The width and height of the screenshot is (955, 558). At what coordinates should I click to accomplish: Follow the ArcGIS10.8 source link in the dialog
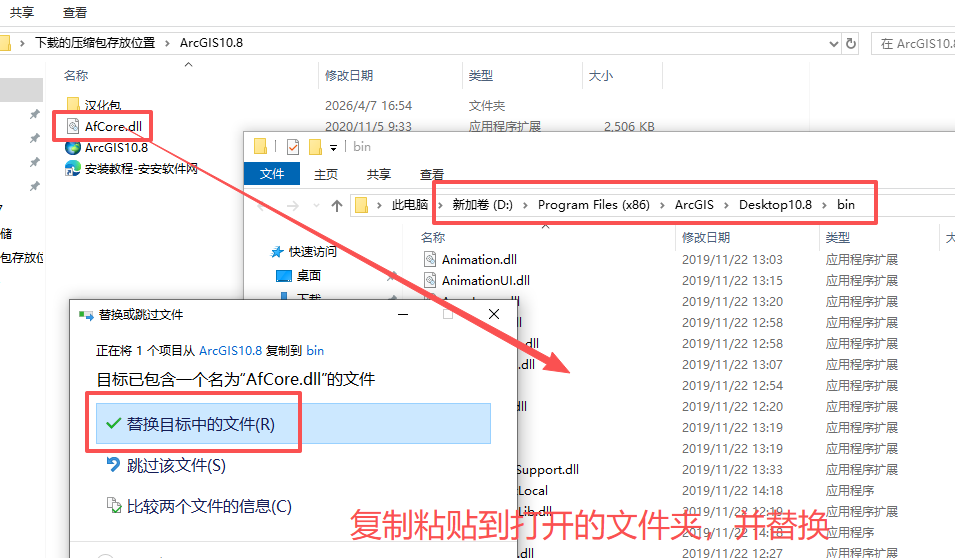(230, 351)
